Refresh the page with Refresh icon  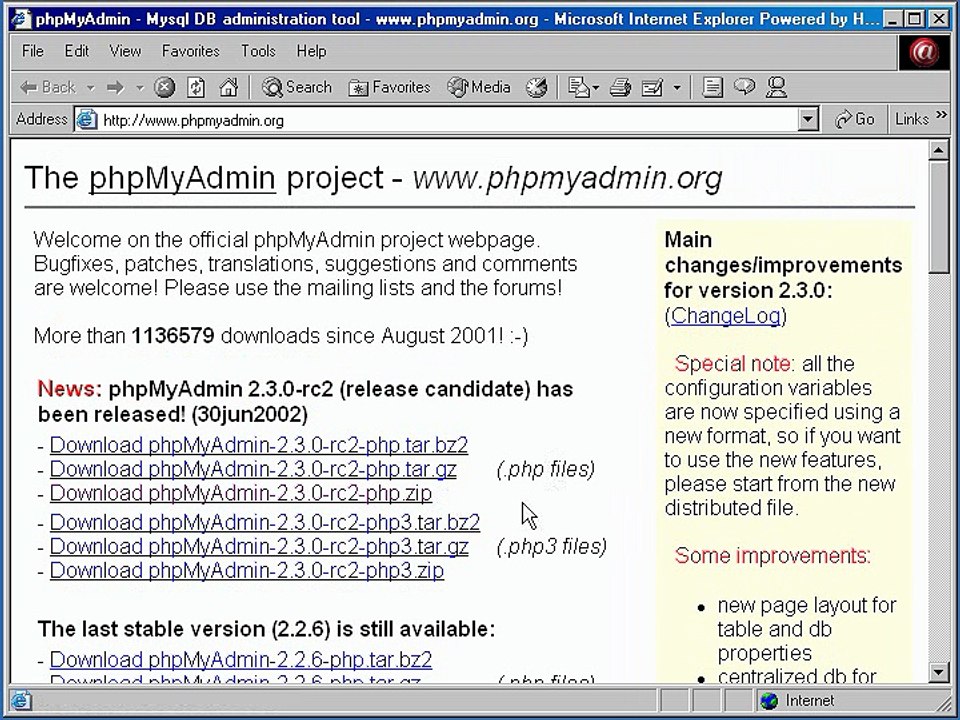point(196,88)
